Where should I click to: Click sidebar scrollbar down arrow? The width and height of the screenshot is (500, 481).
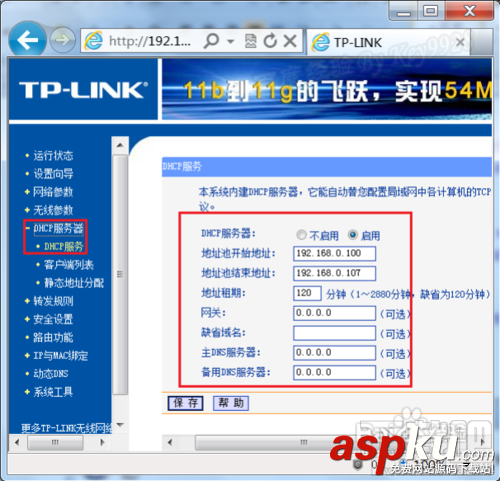tap(120, 425)
